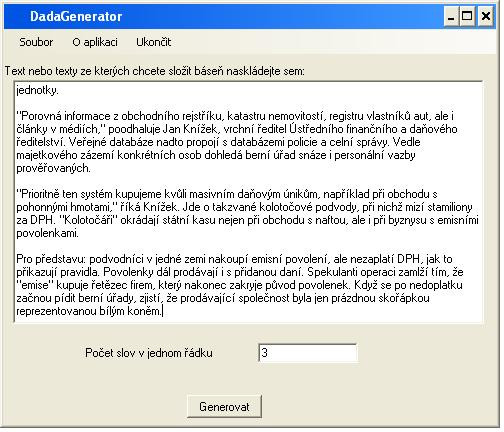This screenshot has width=504, height=432.
Task: Click the word 'prověřovaných.' in the text
Action: 53,168
